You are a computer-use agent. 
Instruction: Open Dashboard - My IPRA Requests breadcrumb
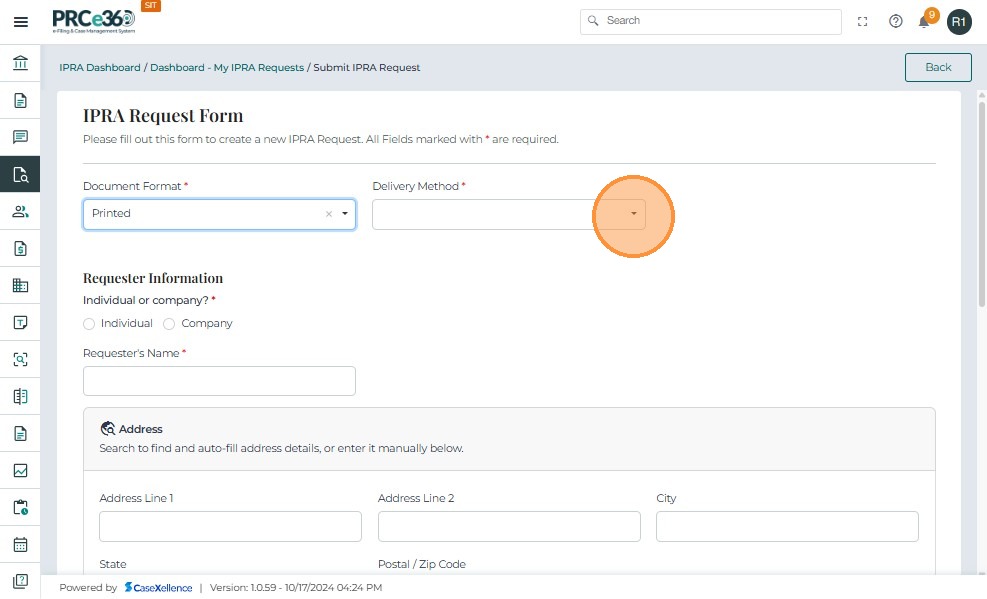227,68
